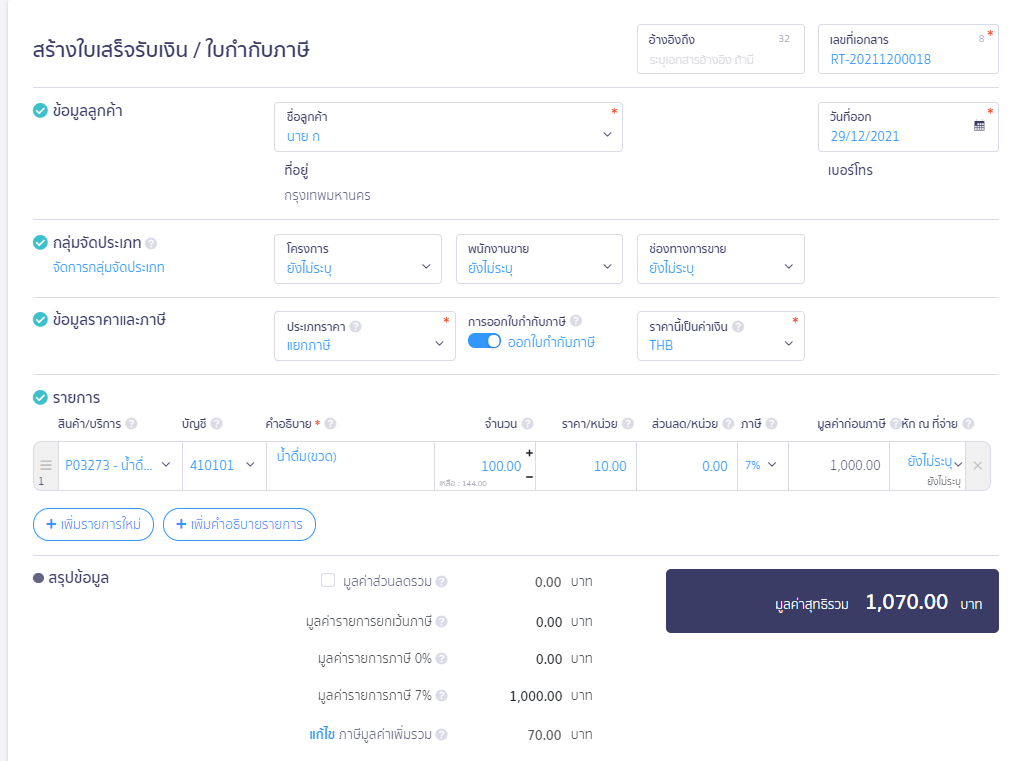Click แก้ไข link for VAT total
1012x761 pixels.
321,735
